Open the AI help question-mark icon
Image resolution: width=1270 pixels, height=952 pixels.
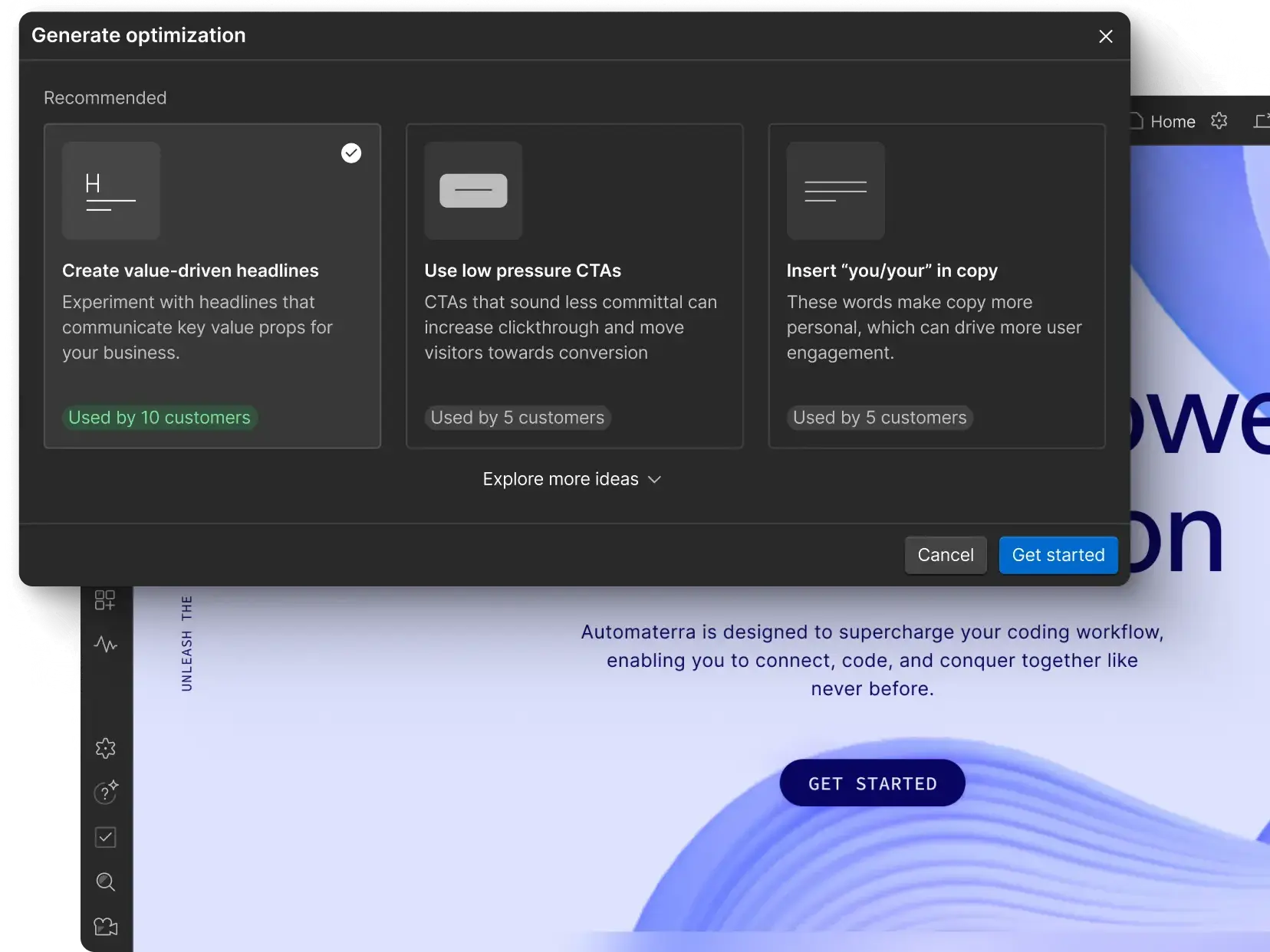click(105, 793)
